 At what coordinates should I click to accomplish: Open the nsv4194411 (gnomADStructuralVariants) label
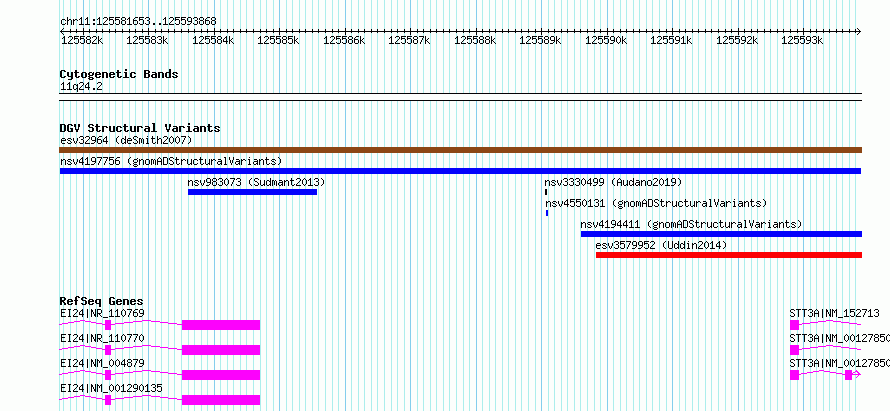tap(691, 224)
